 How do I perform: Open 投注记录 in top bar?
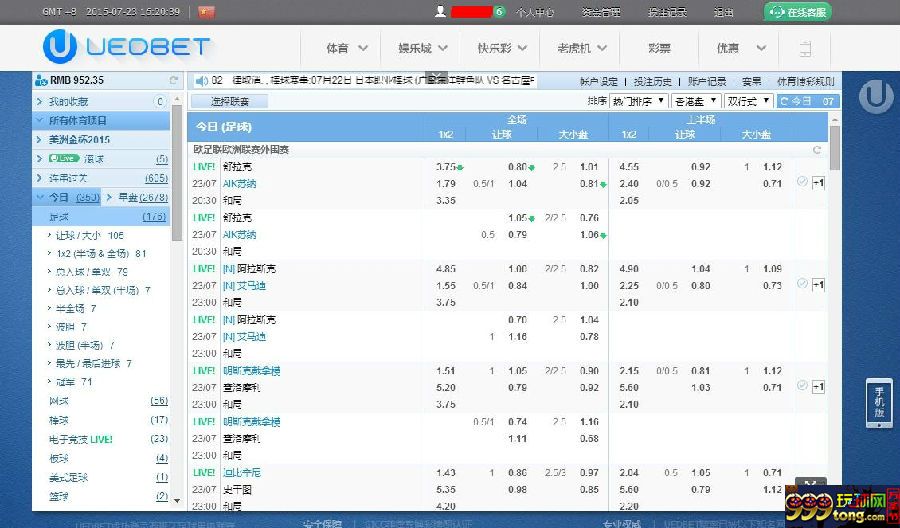pyautogui.click(x=668, y=12)
